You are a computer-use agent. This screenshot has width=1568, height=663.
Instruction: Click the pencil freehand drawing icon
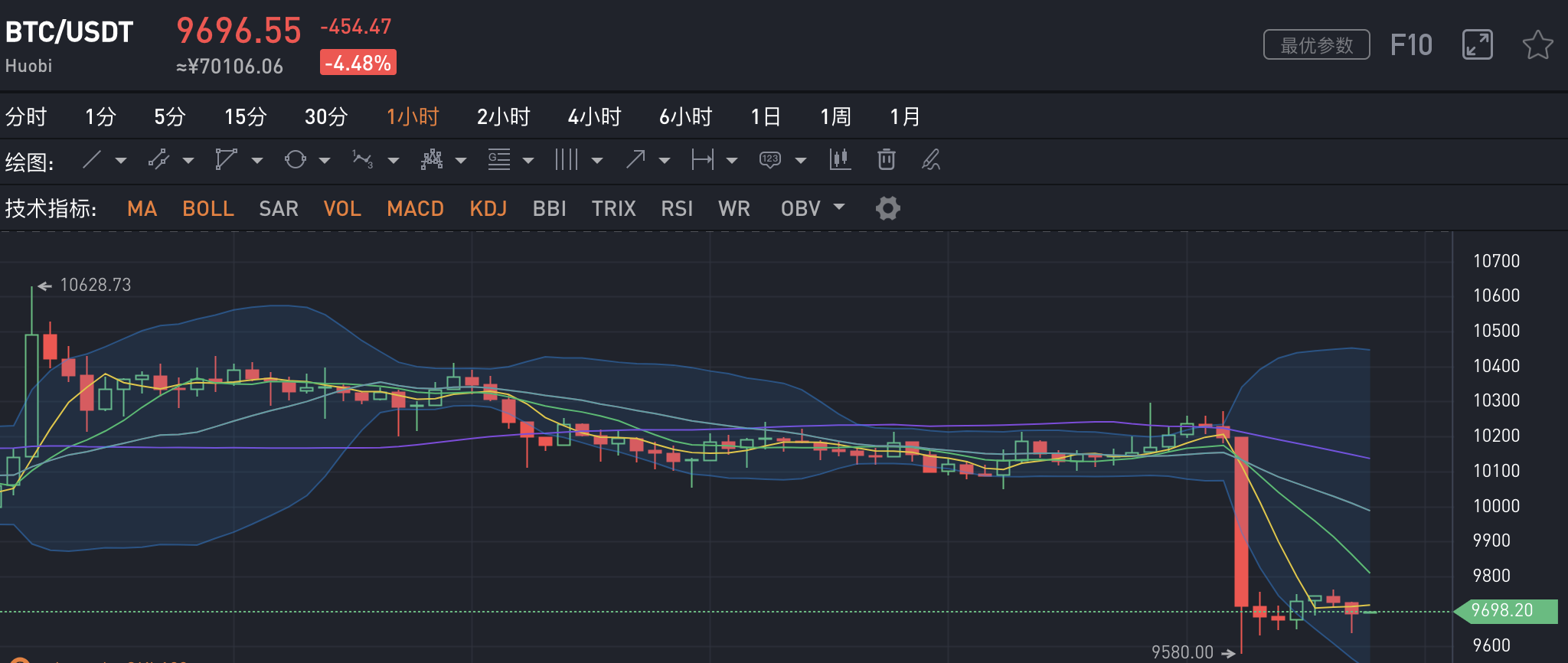931,159
